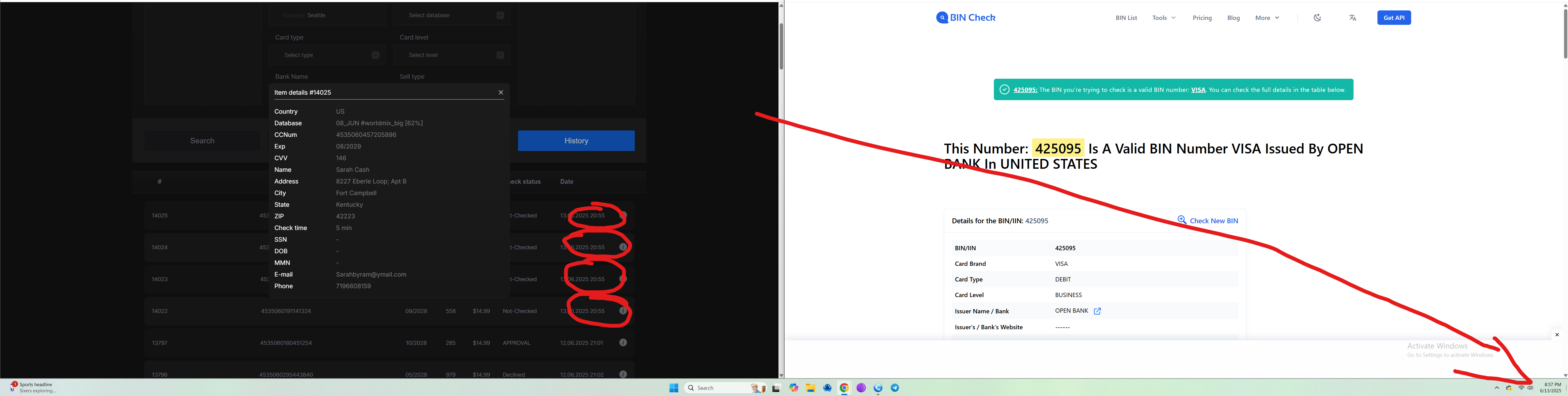Open File Explorer from taskbar
The width and height of the screenshot is (1568, 396).
[x=811, y=388]
